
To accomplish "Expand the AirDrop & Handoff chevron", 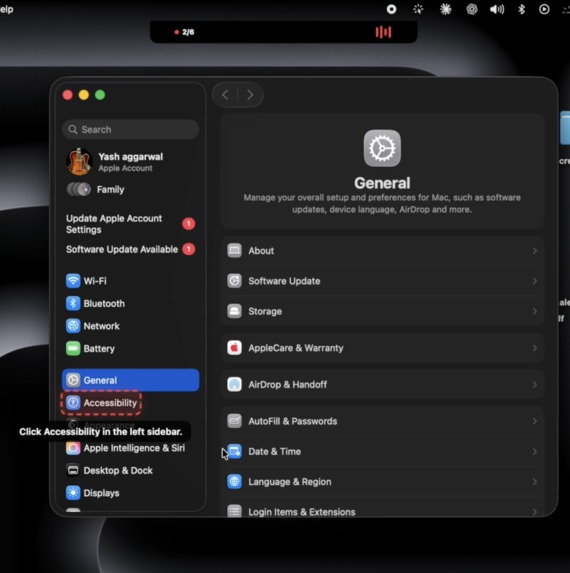I will (x=535, y=384).
